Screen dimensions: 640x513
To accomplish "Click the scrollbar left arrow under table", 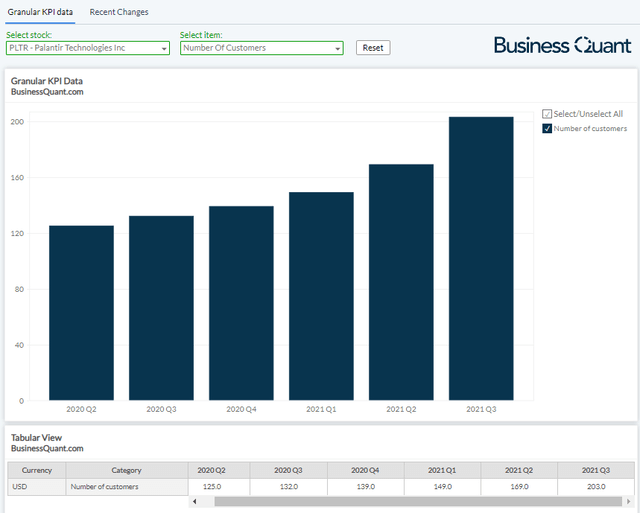I will tap(192, 501).
